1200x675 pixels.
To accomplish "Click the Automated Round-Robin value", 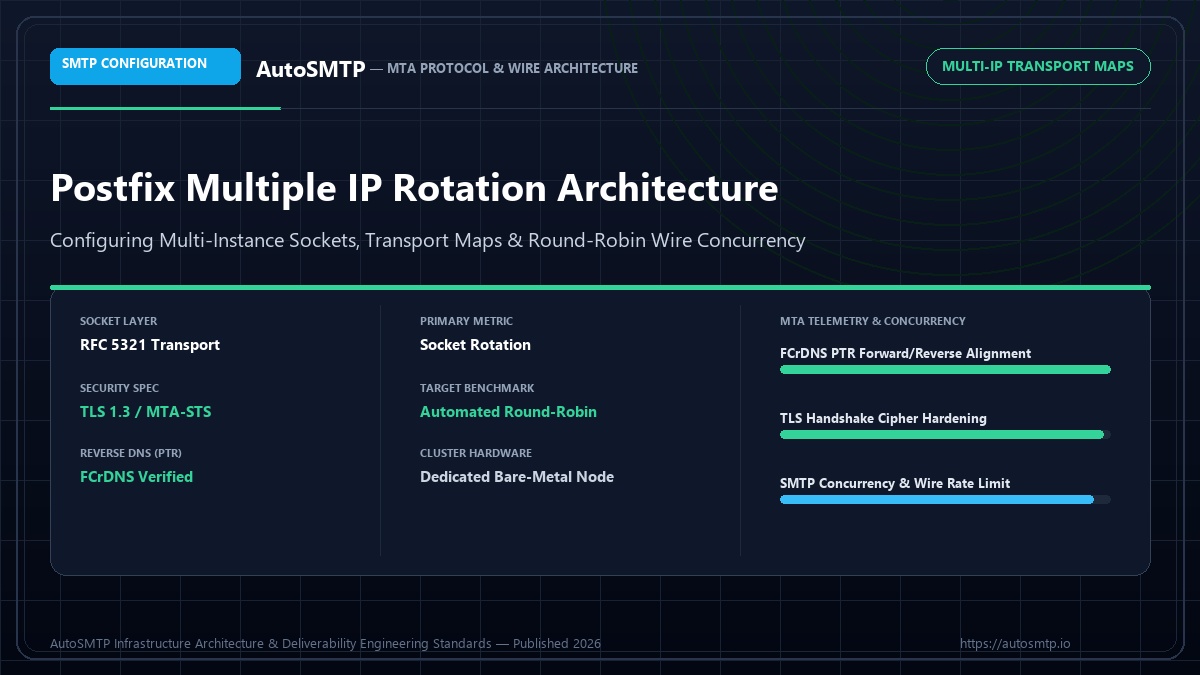I will point(508,412).
